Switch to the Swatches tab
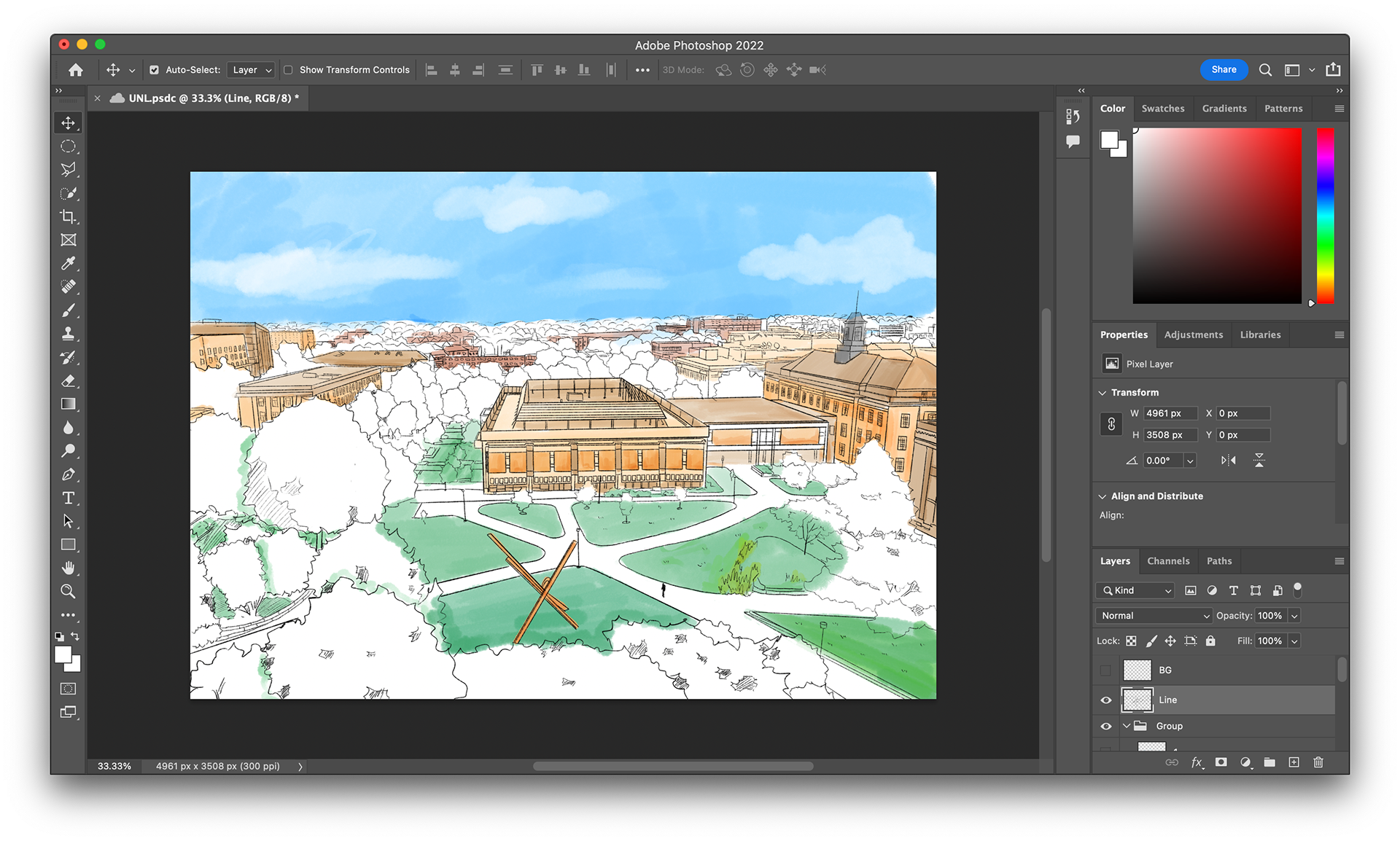 click(x=1163, y=109)
